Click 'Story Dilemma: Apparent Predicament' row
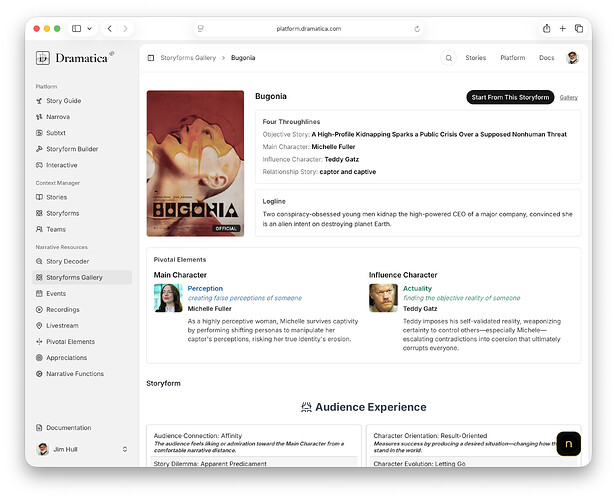This screenshot has width=616, height=500. pyautogui.click(x=253, y=464)
